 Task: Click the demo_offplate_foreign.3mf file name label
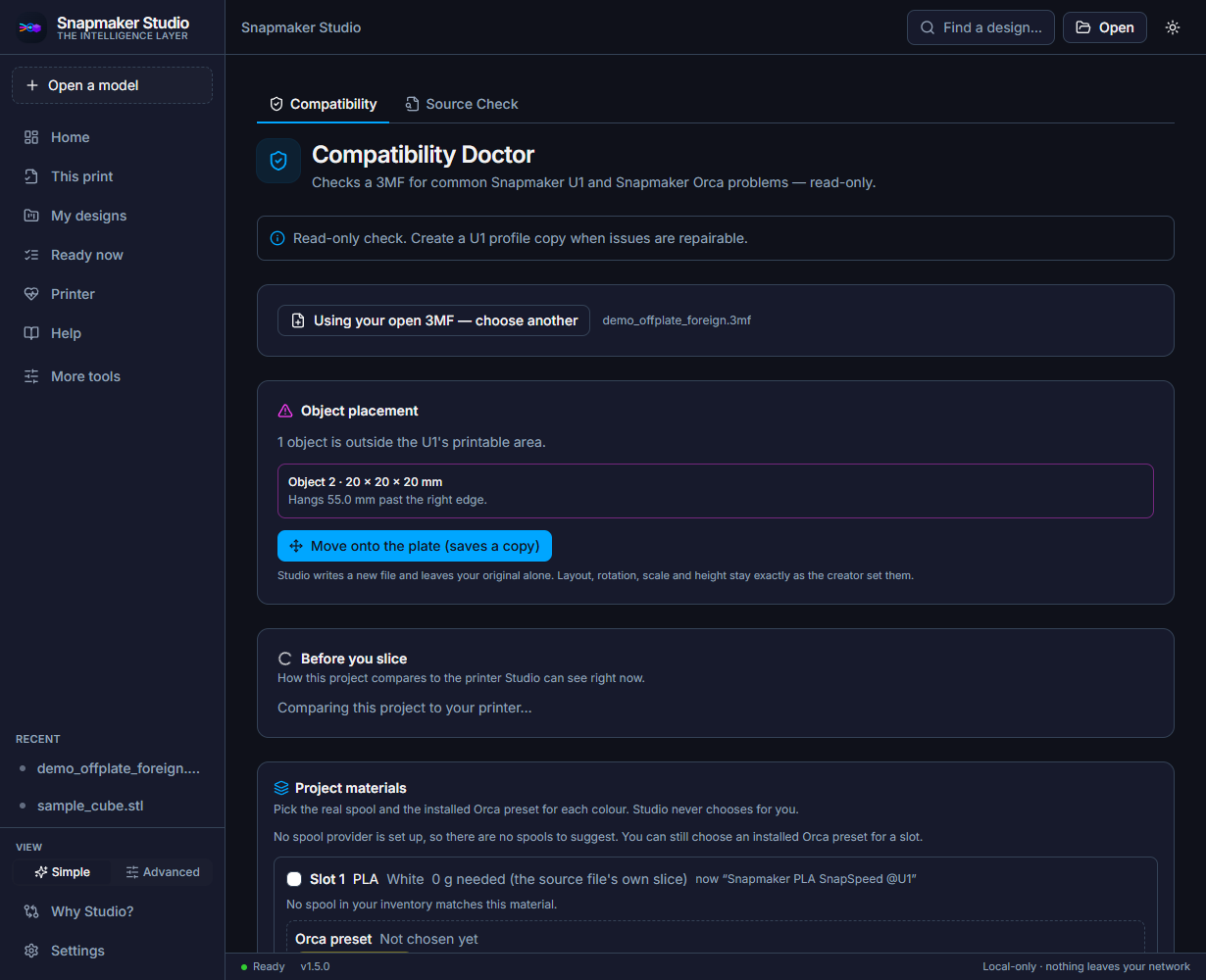[x=677, y=320]
